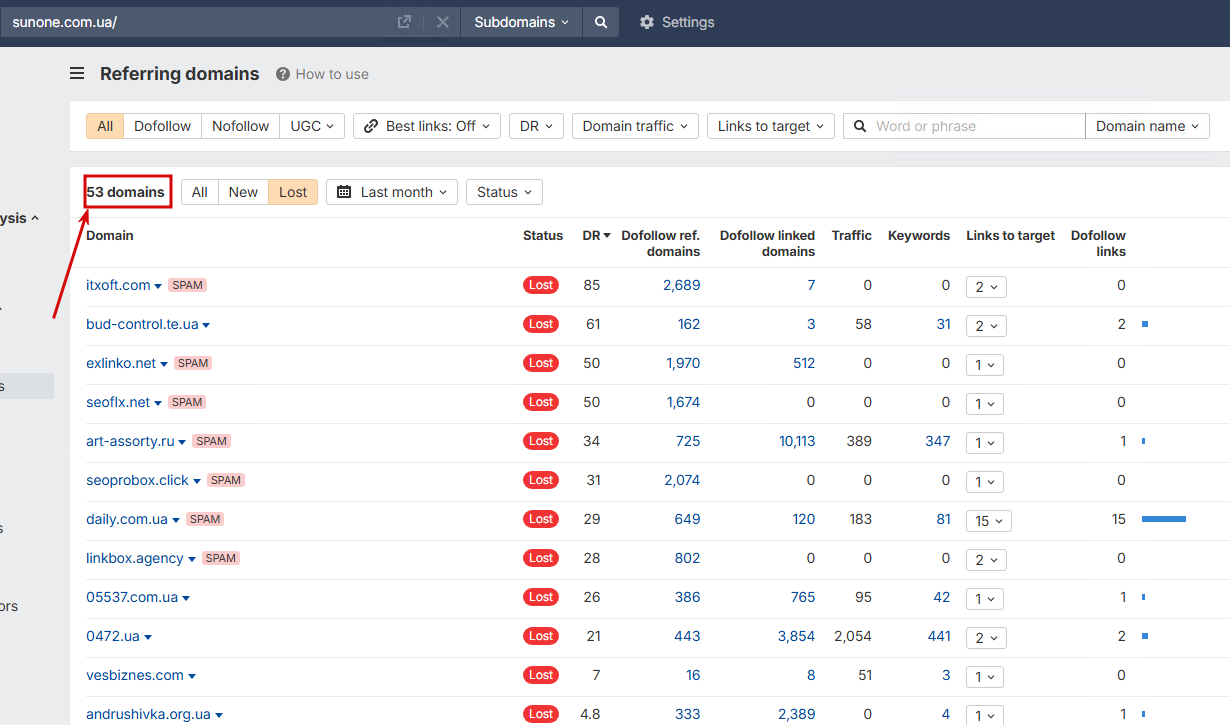Expand caret next to itxoft.com
The height and width of the screenshot is (725, 1230).
point(158,286)
